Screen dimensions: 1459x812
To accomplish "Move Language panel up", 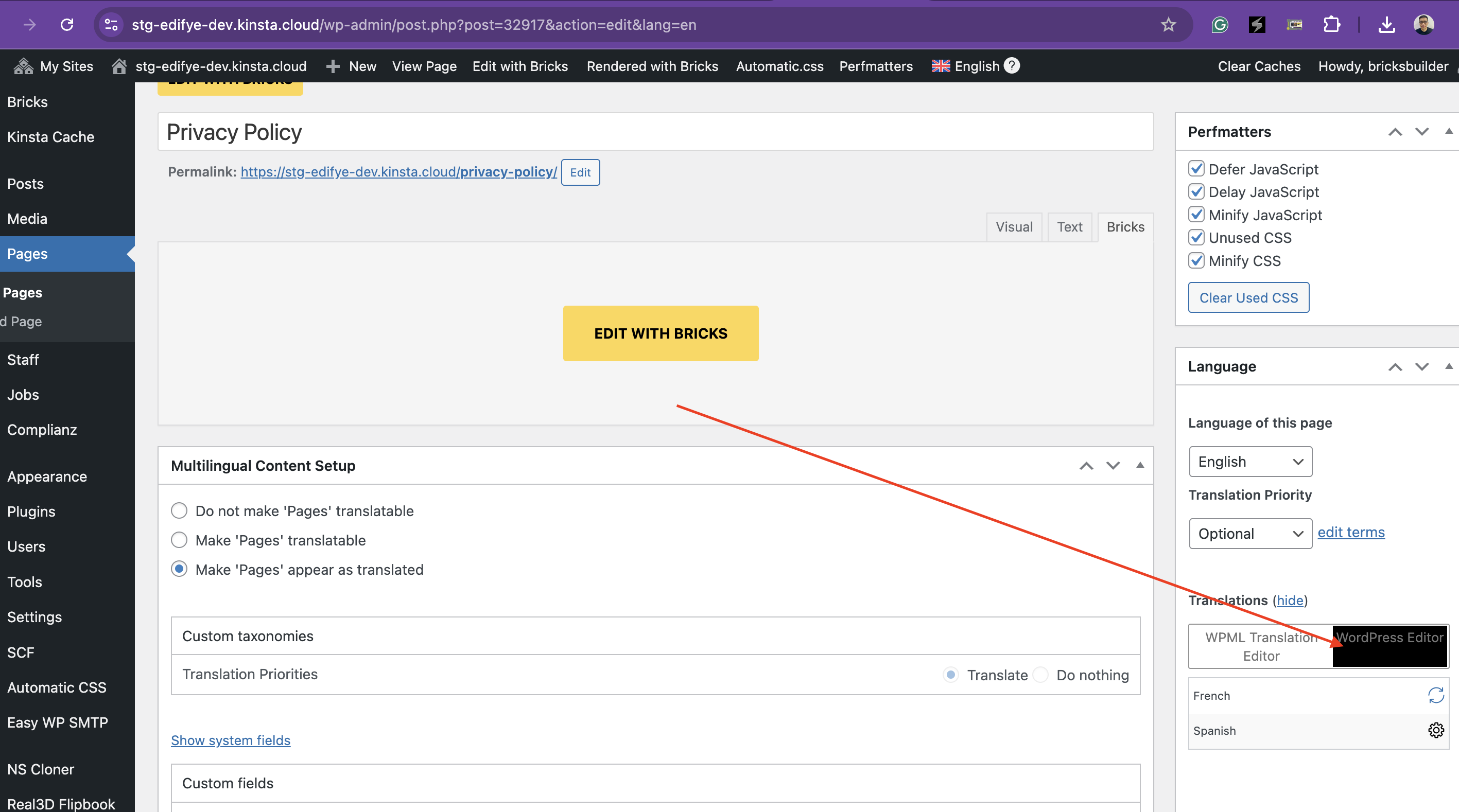I will (1395, 367).
